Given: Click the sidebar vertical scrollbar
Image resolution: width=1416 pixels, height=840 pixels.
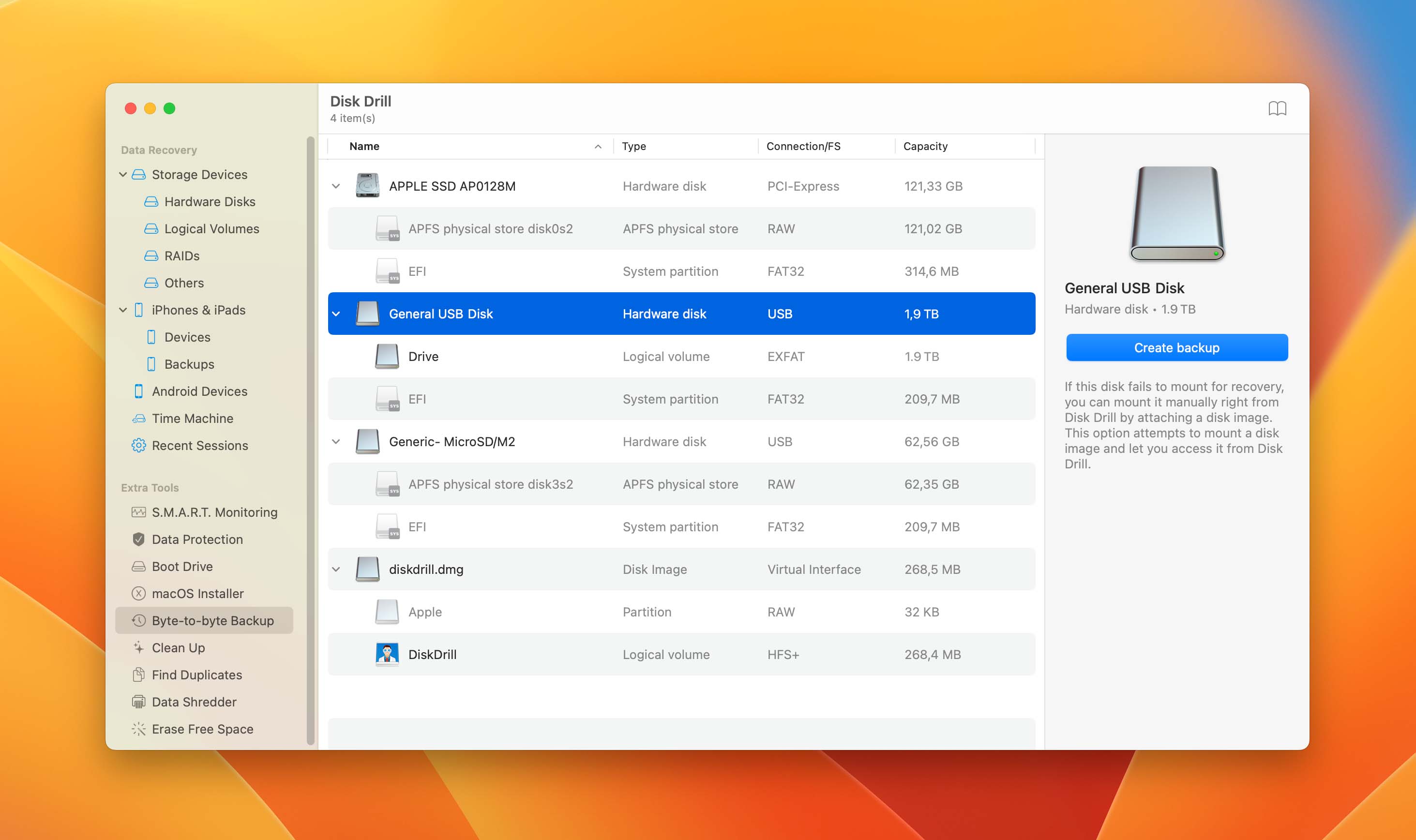Looking at the screenshot, I should pos(310,440).
